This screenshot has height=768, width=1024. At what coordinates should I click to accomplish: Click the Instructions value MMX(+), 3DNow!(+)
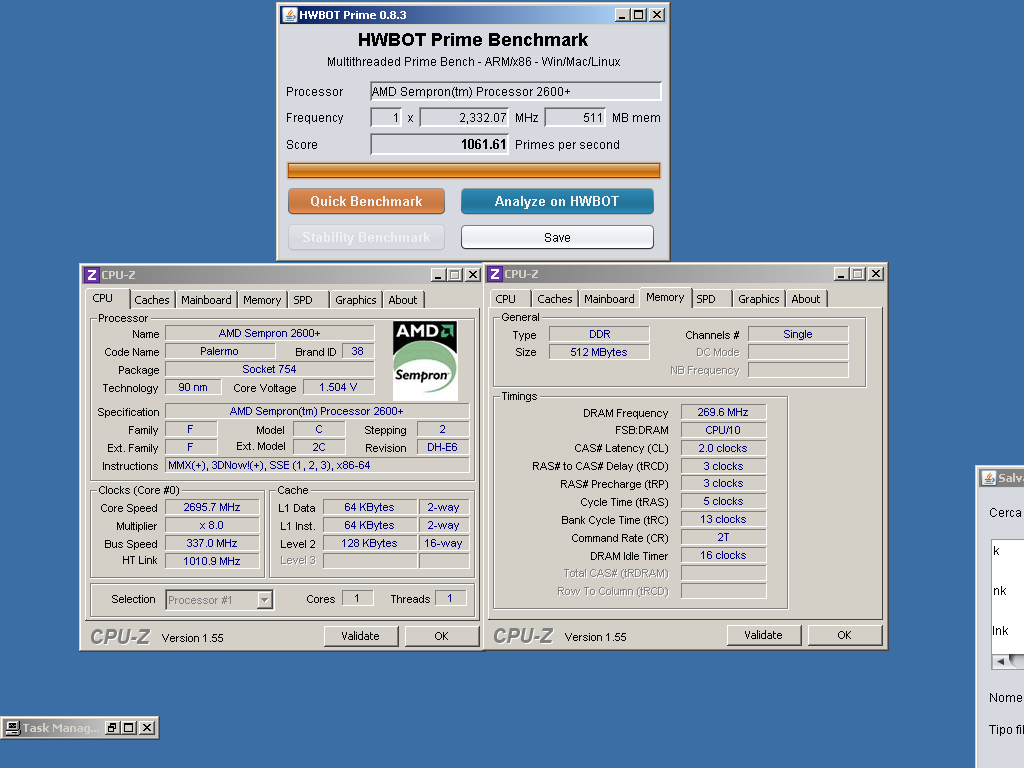coord(317,466)
